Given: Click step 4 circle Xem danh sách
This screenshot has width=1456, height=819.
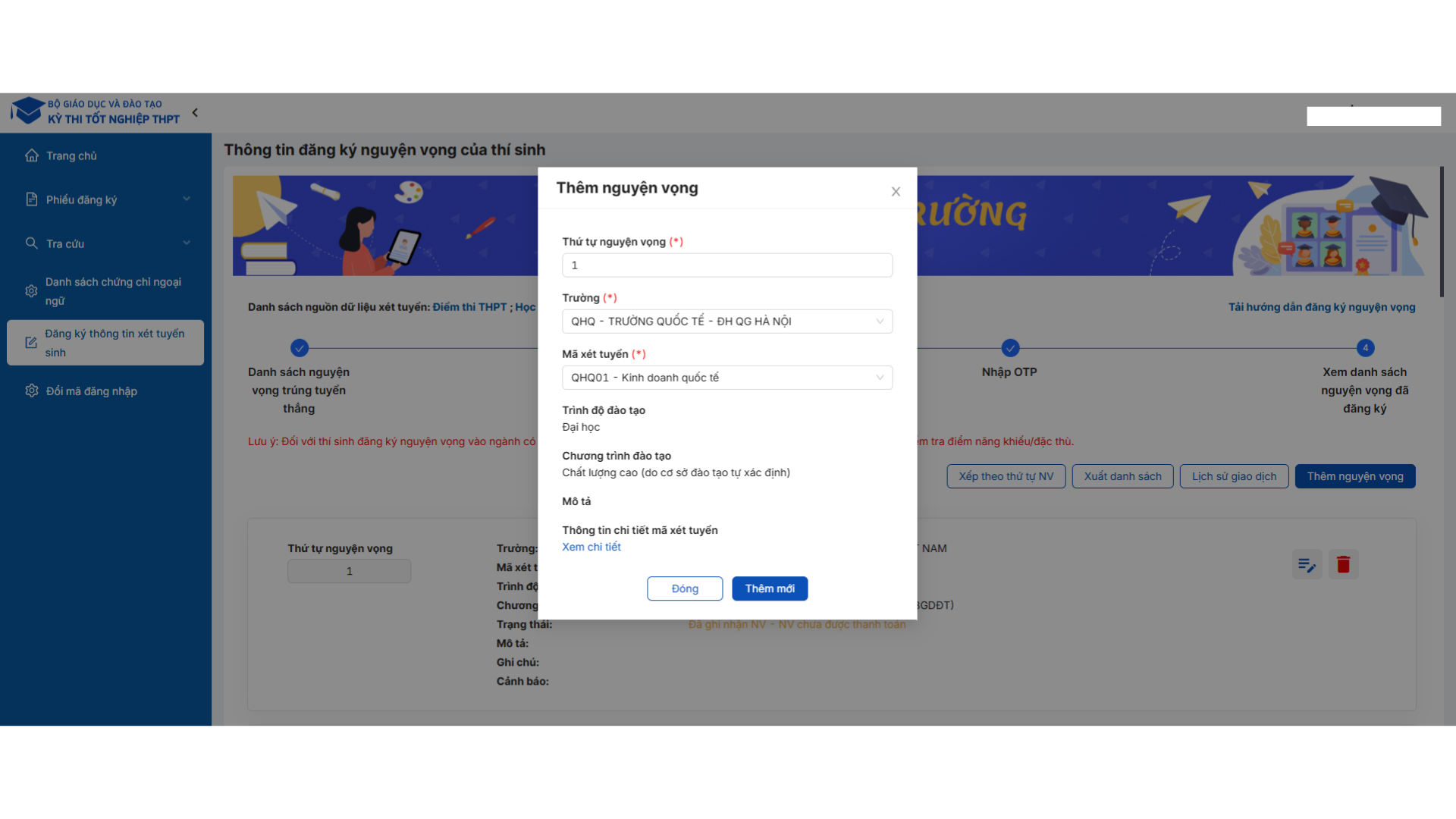Looking at the screenshot, I should tap(1365, 348).
